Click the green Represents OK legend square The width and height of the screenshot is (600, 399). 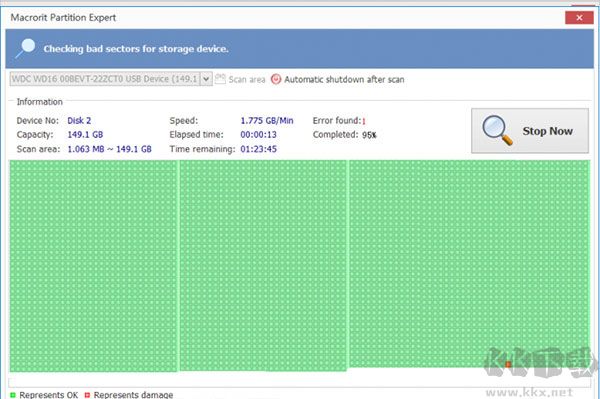(13, 394)
